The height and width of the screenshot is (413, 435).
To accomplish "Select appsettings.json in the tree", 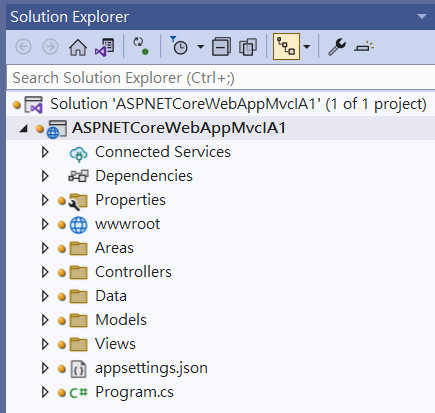I will (151, 368).
